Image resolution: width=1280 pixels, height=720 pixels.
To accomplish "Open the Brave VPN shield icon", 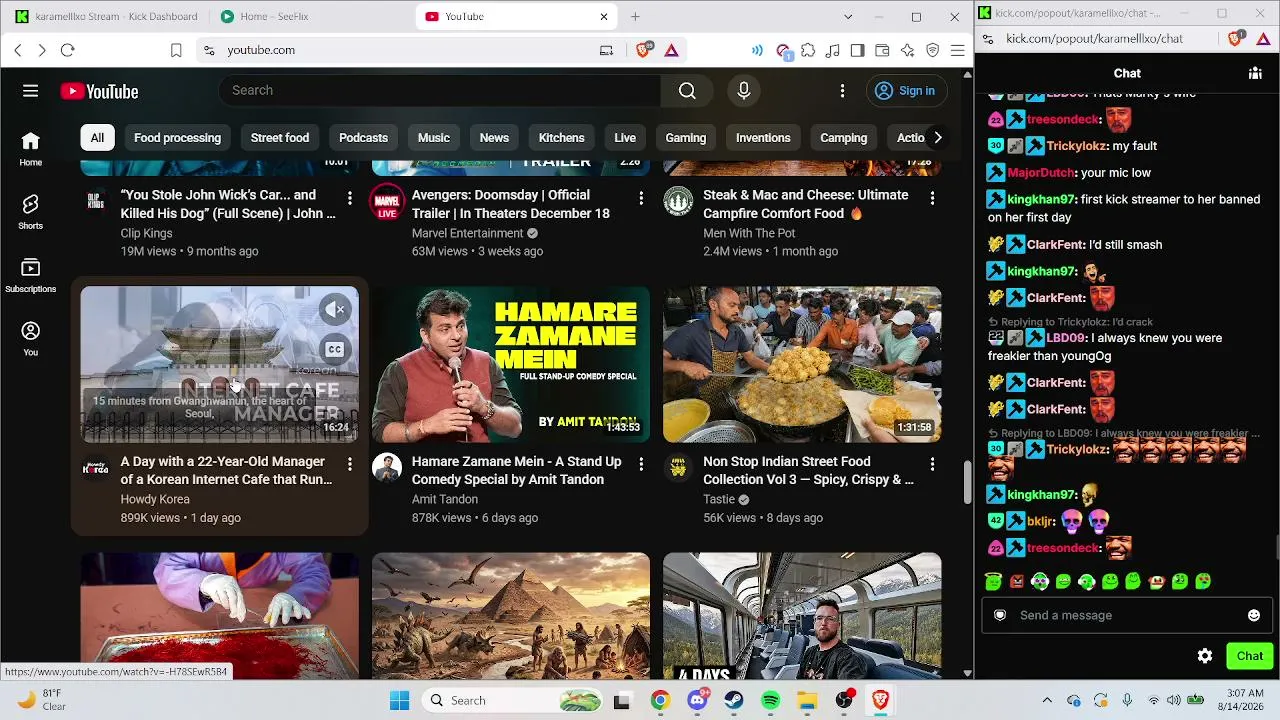I will tap(932, 50).
